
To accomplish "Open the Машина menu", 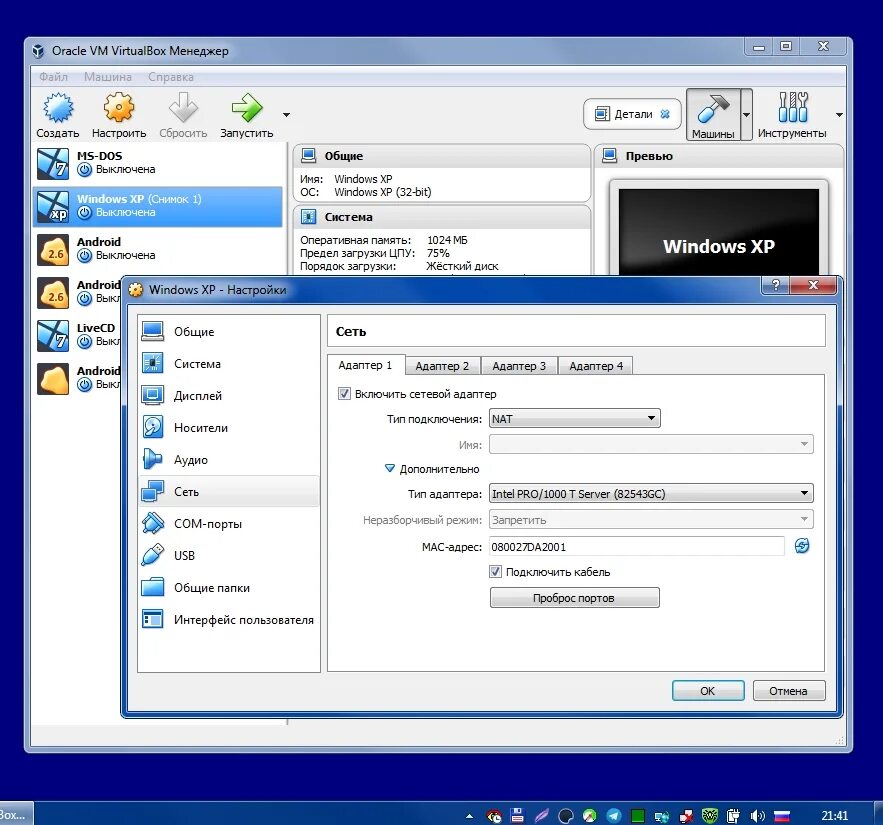I will [108, 77].
